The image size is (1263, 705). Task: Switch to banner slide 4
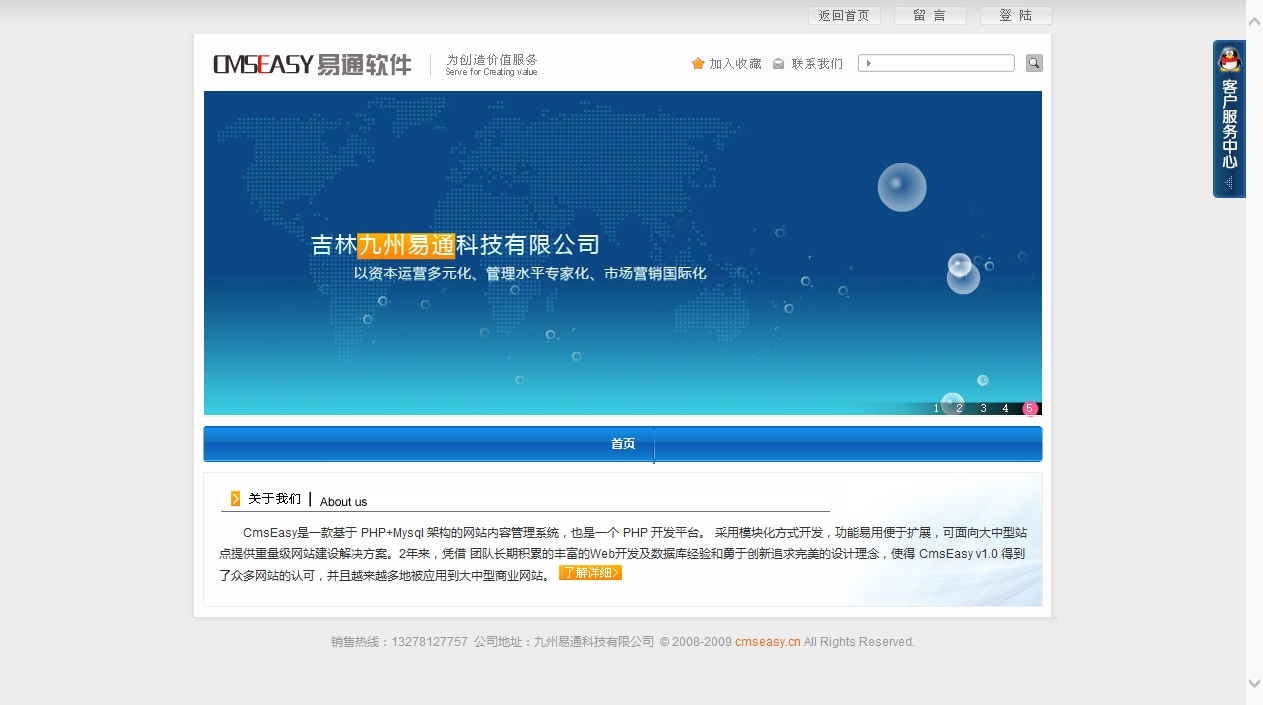(x=1005, y=408)
